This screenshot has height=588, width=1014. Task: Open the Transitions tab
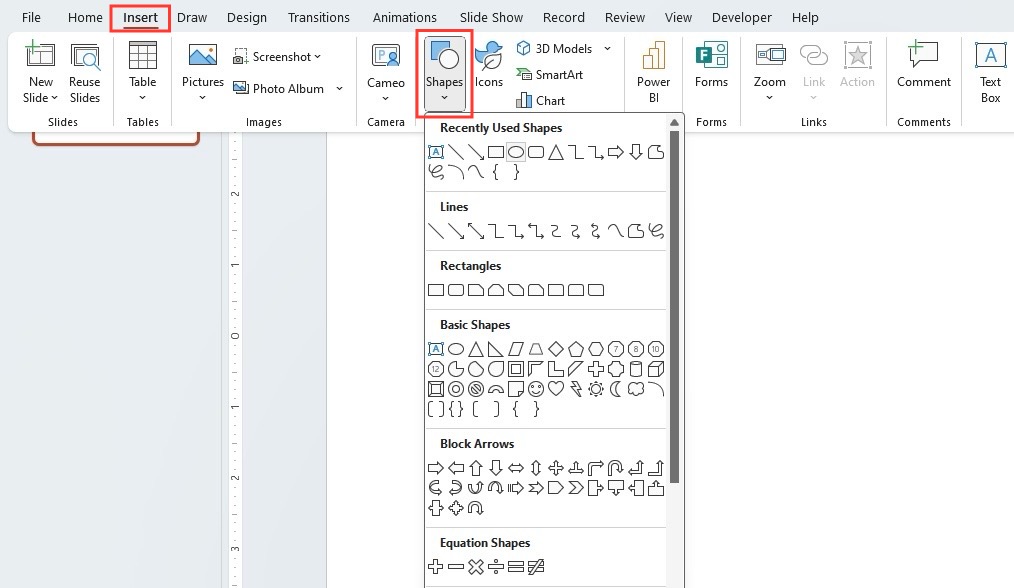318,17
